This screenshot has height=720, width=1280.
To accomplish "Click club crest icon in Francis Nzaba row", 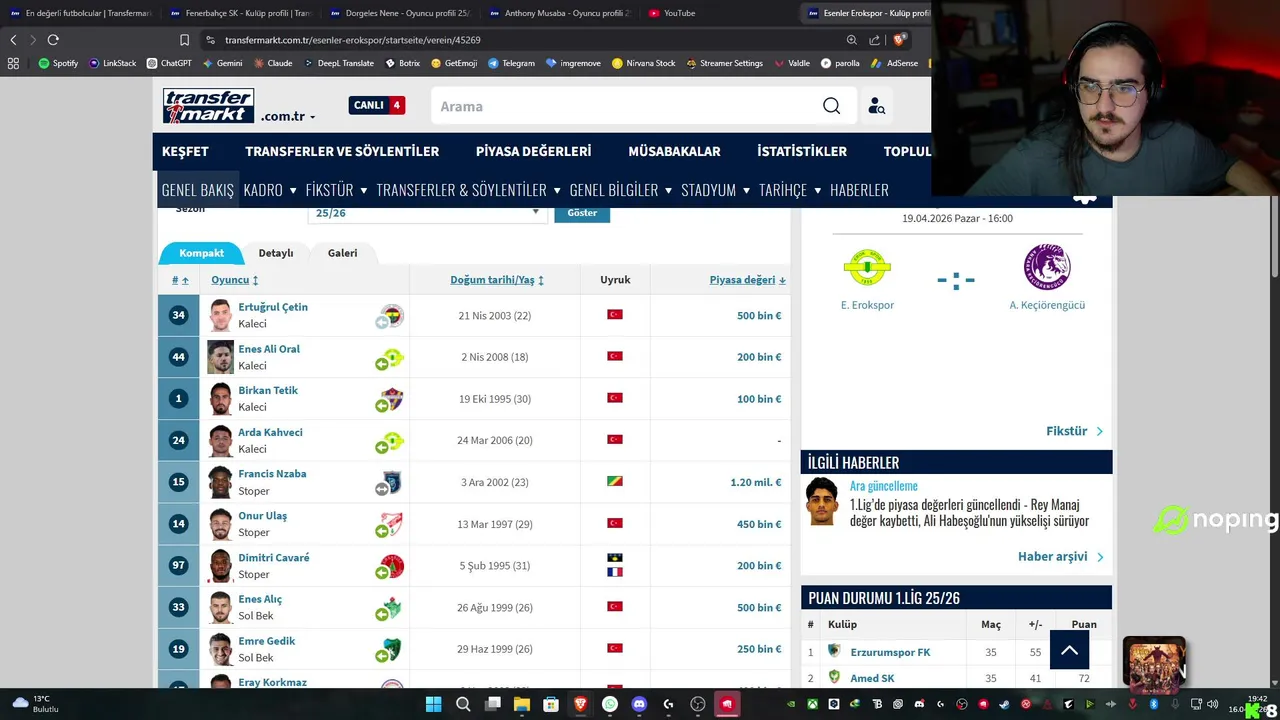I will (x=391, y=482).
